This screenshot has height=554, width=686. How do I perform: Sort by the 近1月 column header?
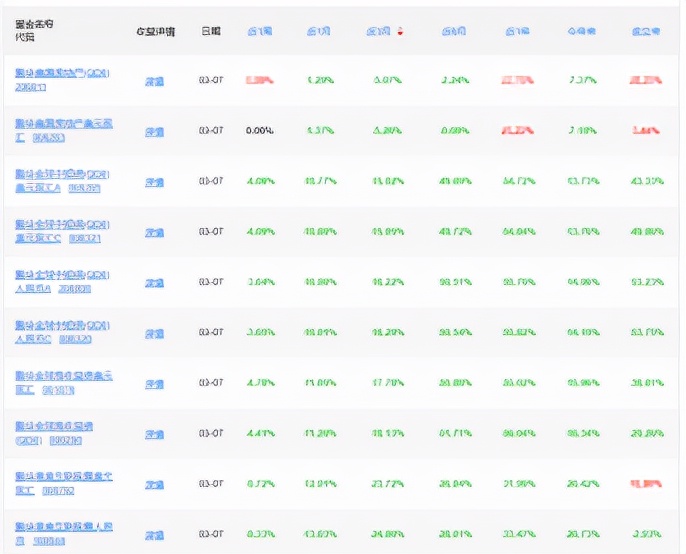click(x=318, y=32)
